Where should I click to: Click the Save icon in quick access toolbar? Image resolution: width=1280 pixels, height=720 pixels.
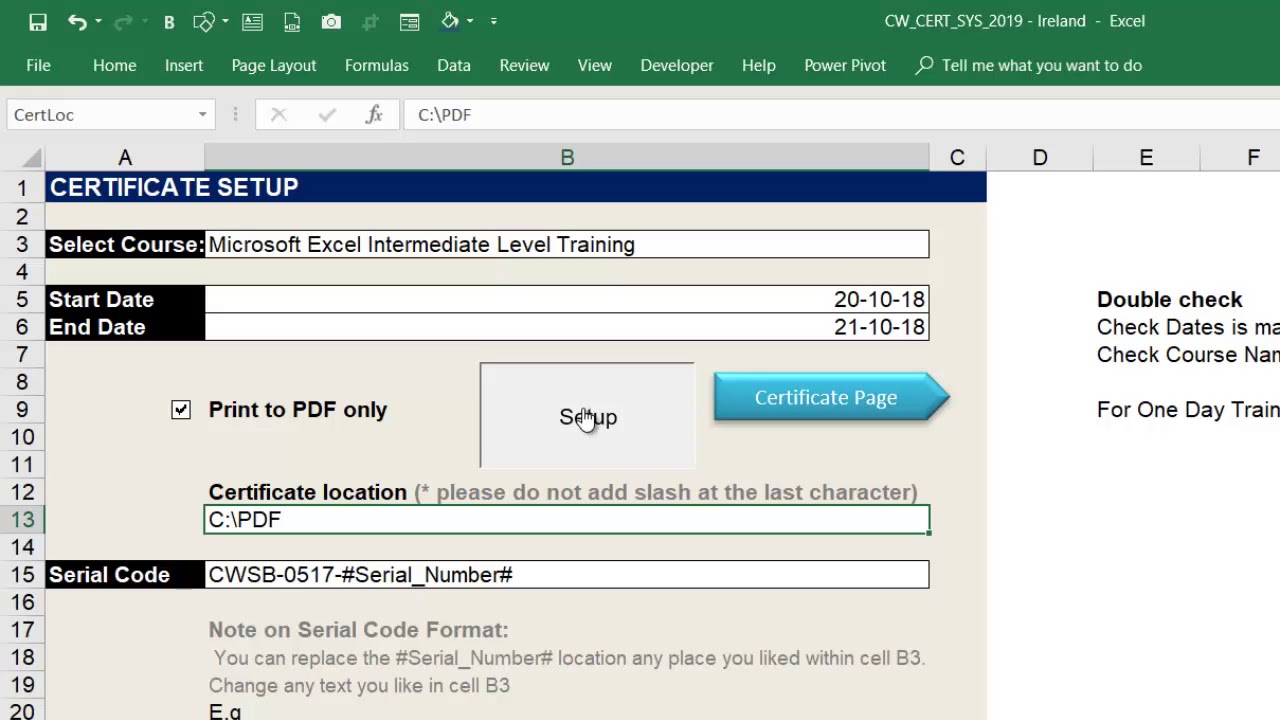38,21
